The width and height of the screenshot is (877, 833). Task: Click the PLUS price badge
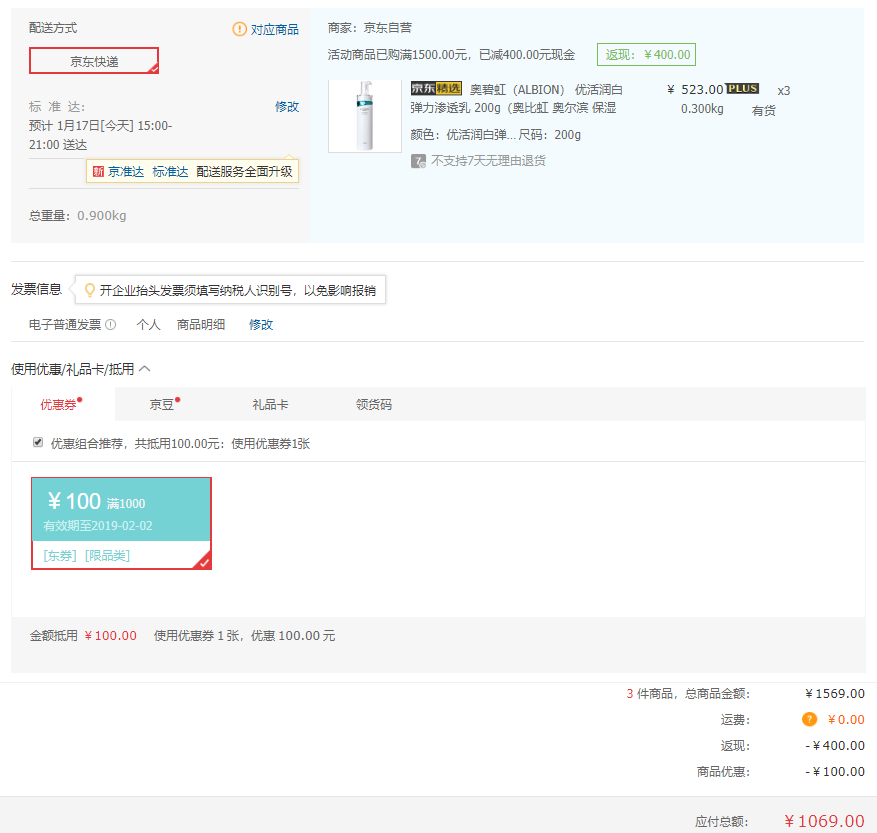(x=742, y=88)
